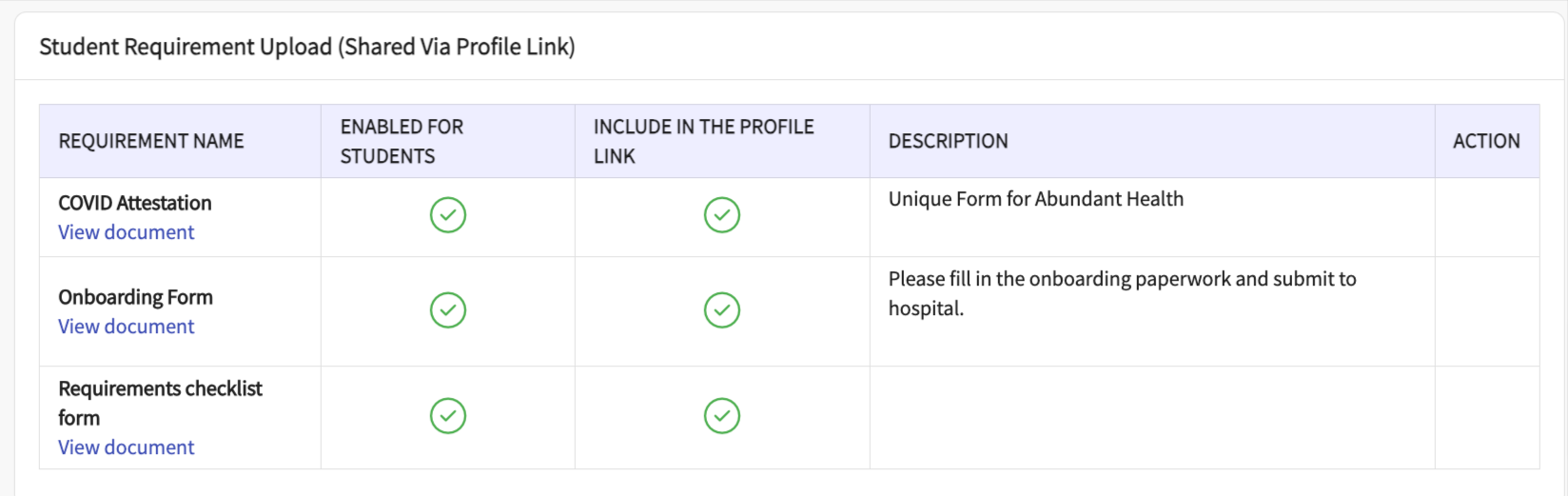This screenshot has width=1568, height=496.
Task: Click Onboarding Form profile link check icon
Action: pyautogui.click(x=722, y=310)
